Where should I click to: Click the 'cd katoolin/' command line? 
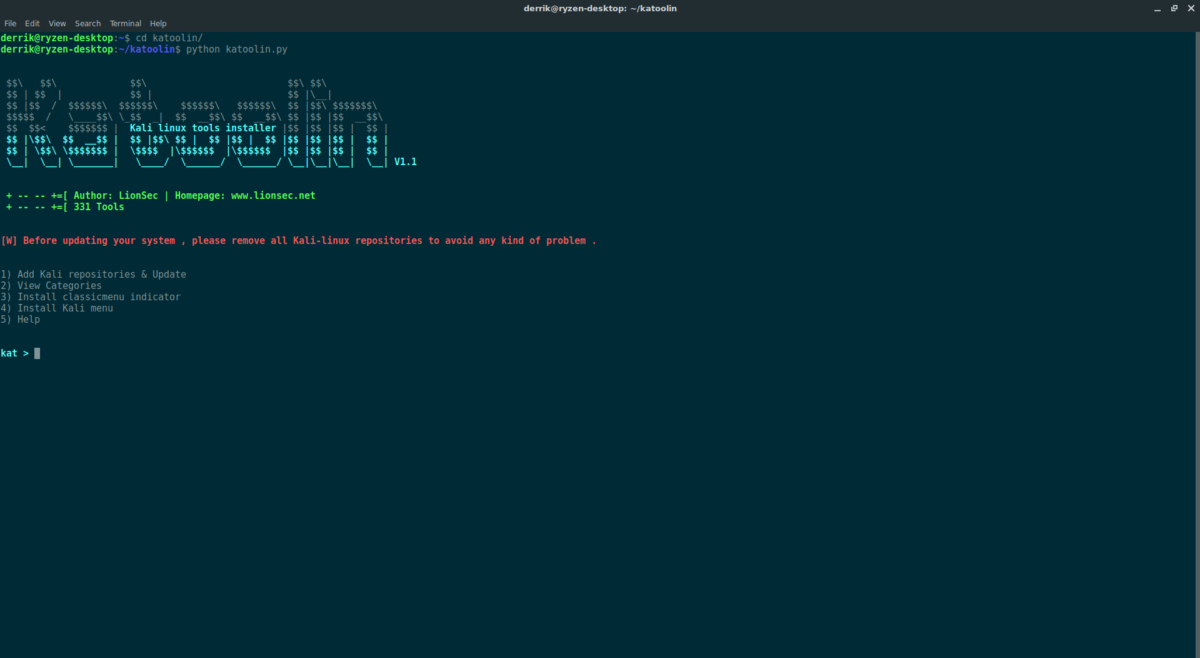pos(102,38)
